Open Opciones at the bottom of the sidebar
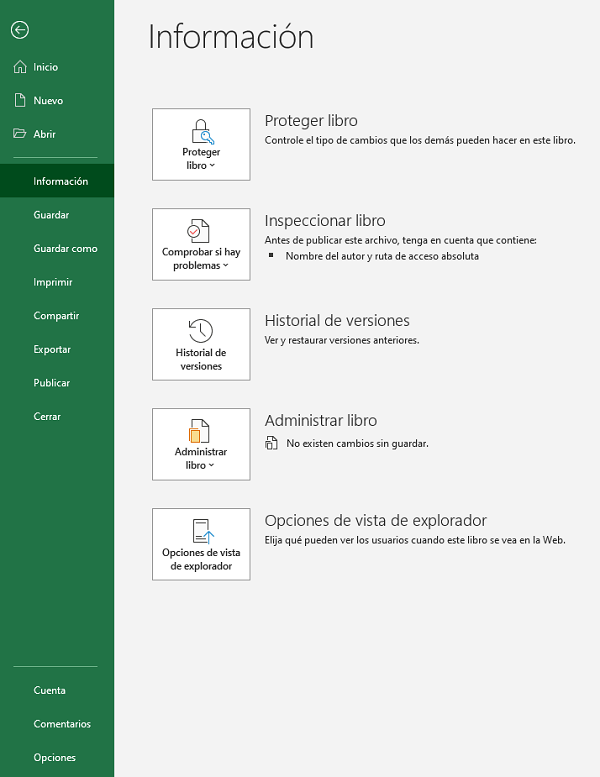Viewport: 600px width, 777px height. tap(54, 757)
